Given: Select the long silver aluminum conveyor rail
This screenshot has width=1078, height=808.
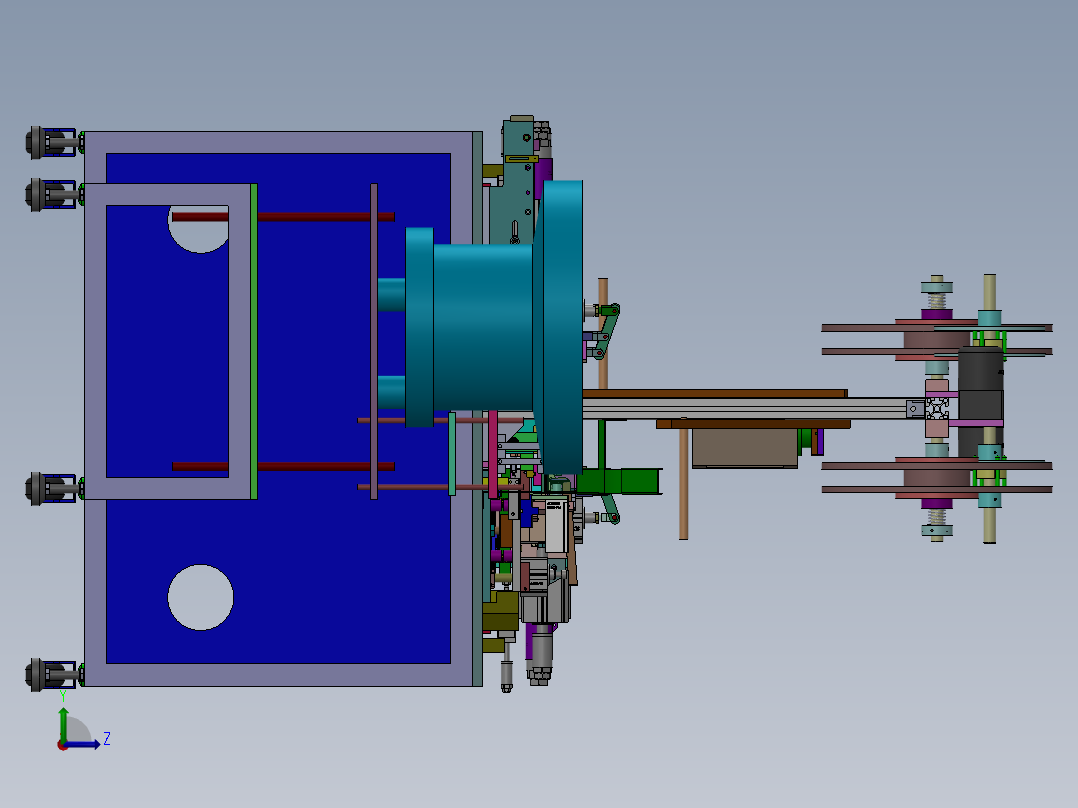Looking at the screenshot, I should pos(754,408).
